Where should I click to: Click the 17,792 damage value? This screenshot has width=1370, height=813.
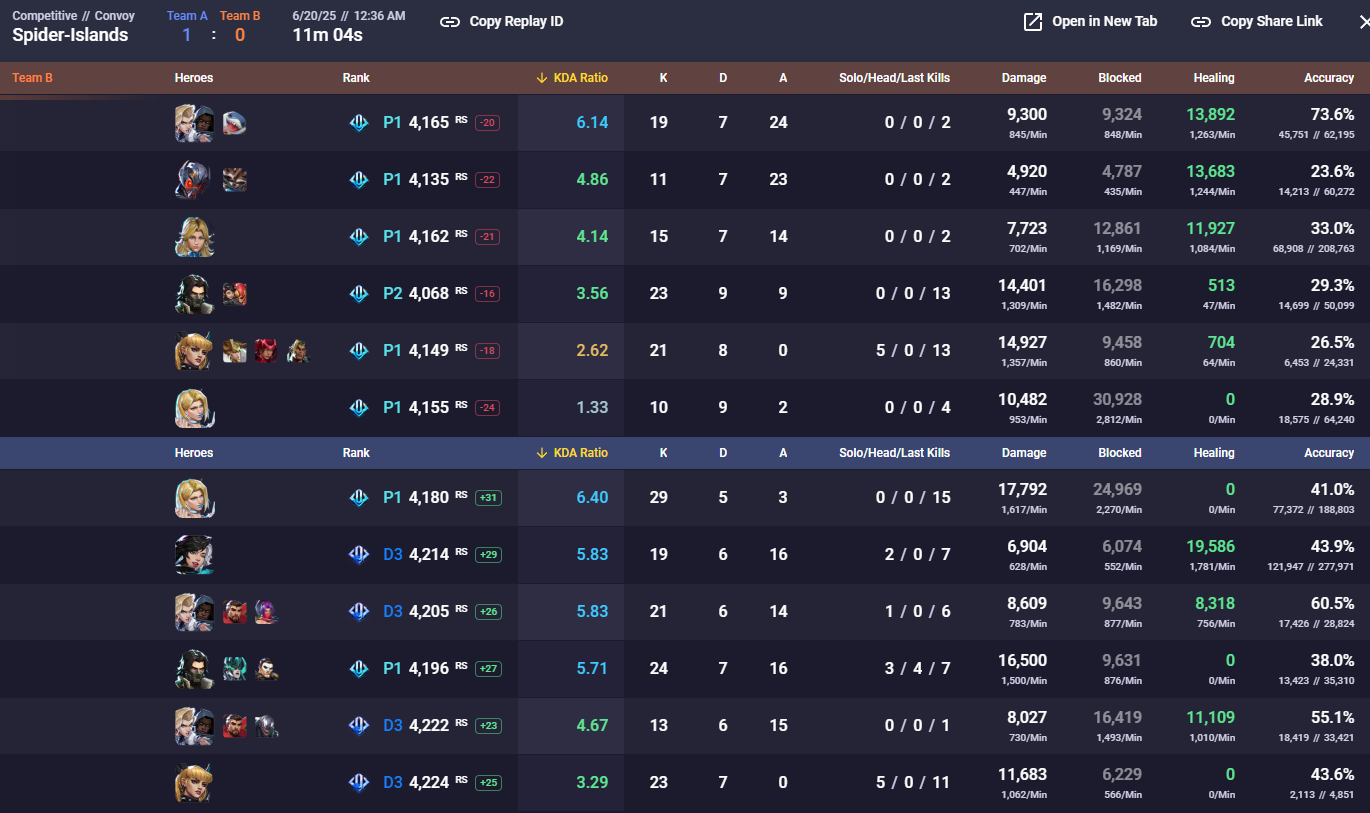click(x=1022, y=490)
